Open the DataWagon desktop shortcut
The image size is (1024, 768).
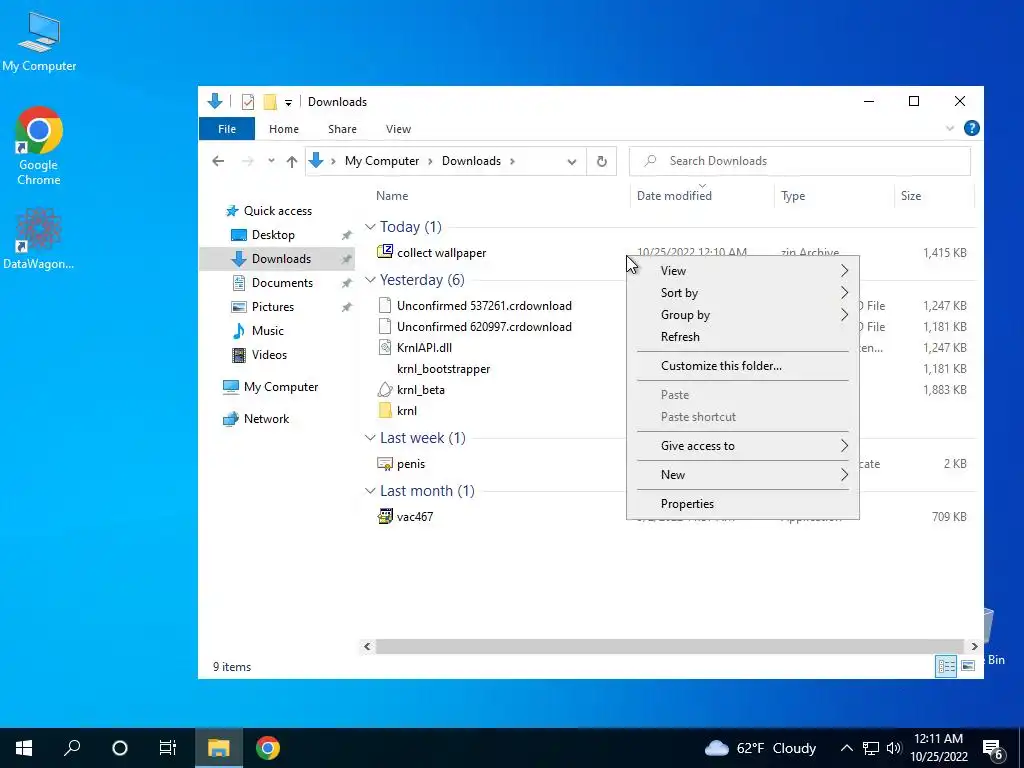tap(39, 238)
